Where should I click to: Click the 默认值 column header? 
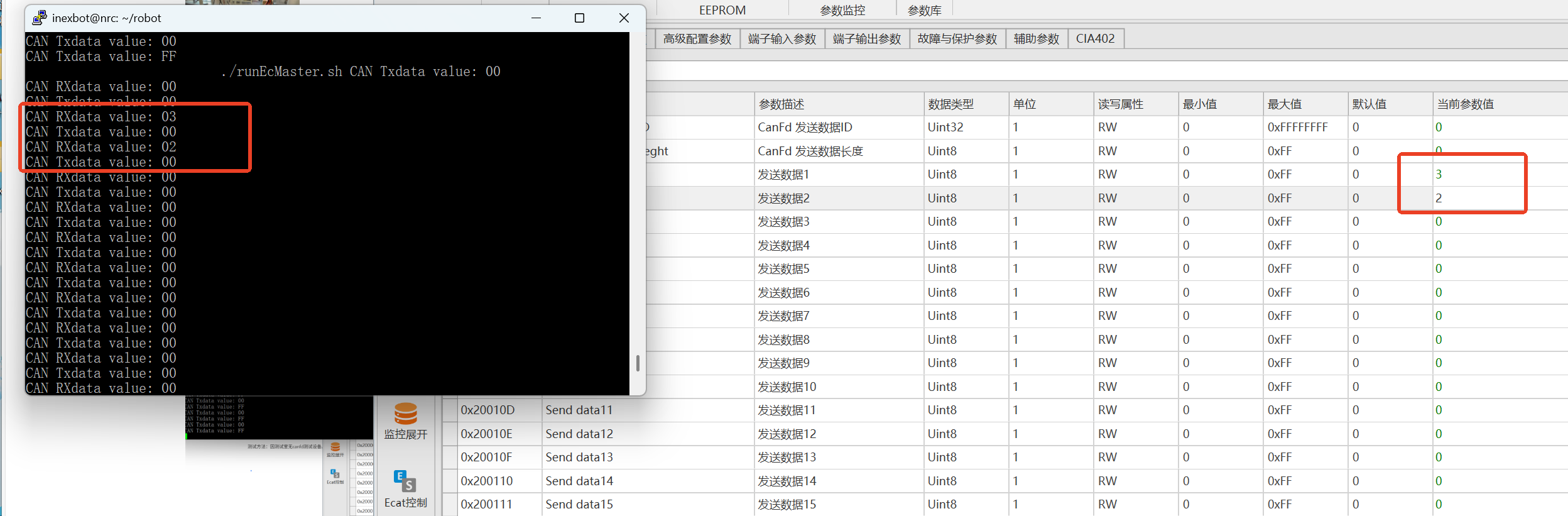tap(1390, 104)
